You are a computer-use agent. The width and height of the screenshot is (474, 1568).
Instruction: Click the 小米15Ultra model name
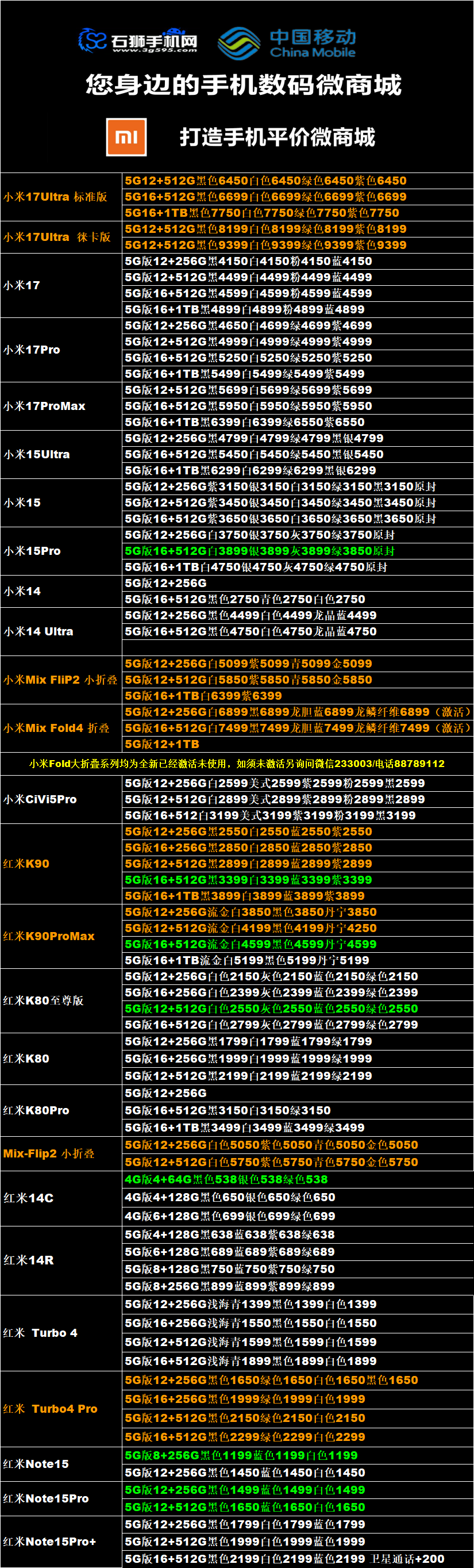click(x=37, y=454)
